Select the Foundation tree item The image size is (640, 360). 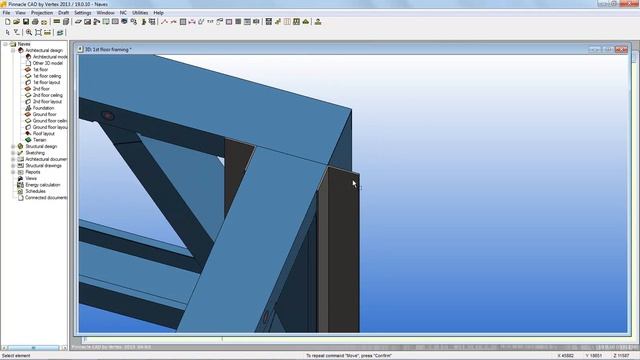pos(43,108)
